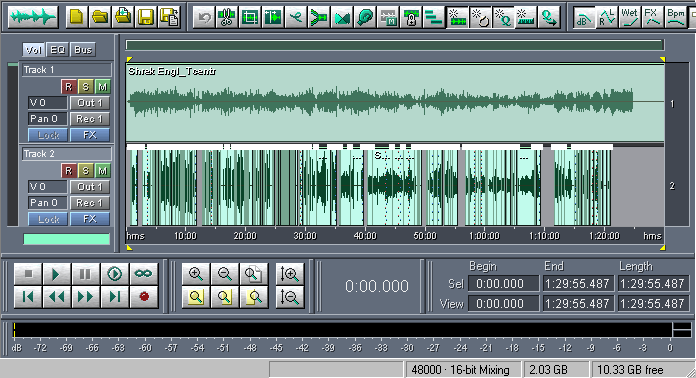Open a session with folder icon
The width and height of the screenshot is (696, 378).
click(x=100, y=17)
